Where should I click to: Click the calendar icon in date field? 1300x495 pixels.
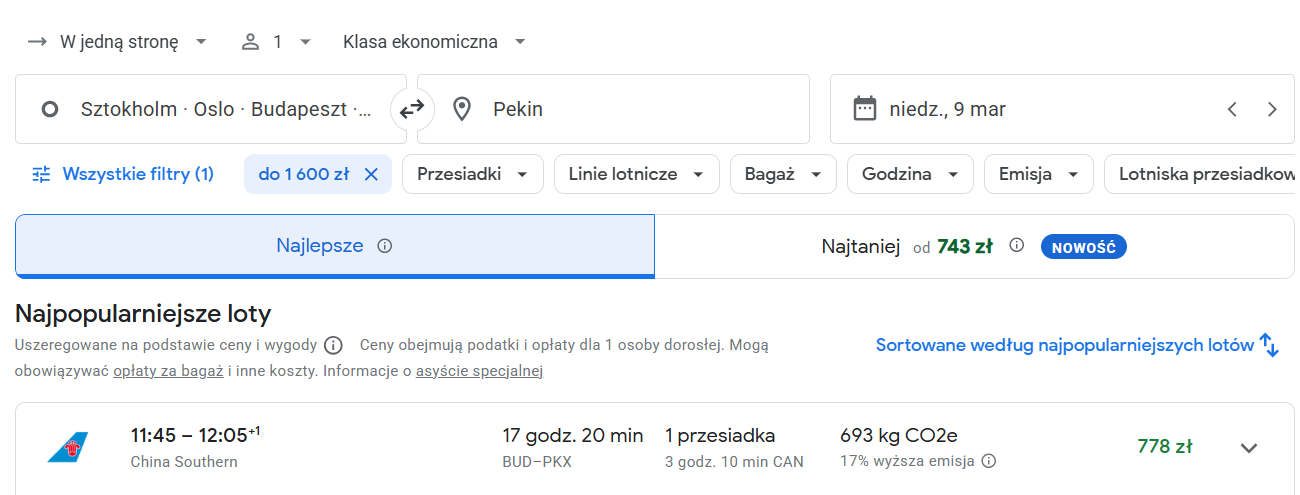(865, 109)
